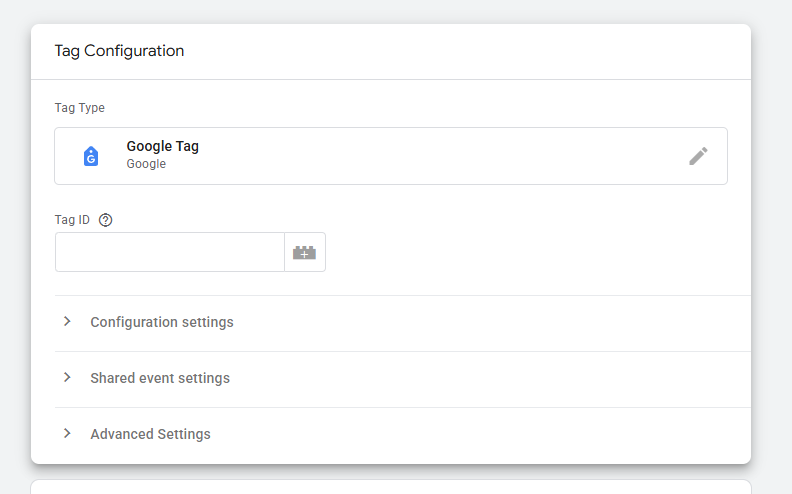Image resolution: width=792 pixels, height=494 pixels.
Task: Open the Shared event settings section label
Action: 160,378
